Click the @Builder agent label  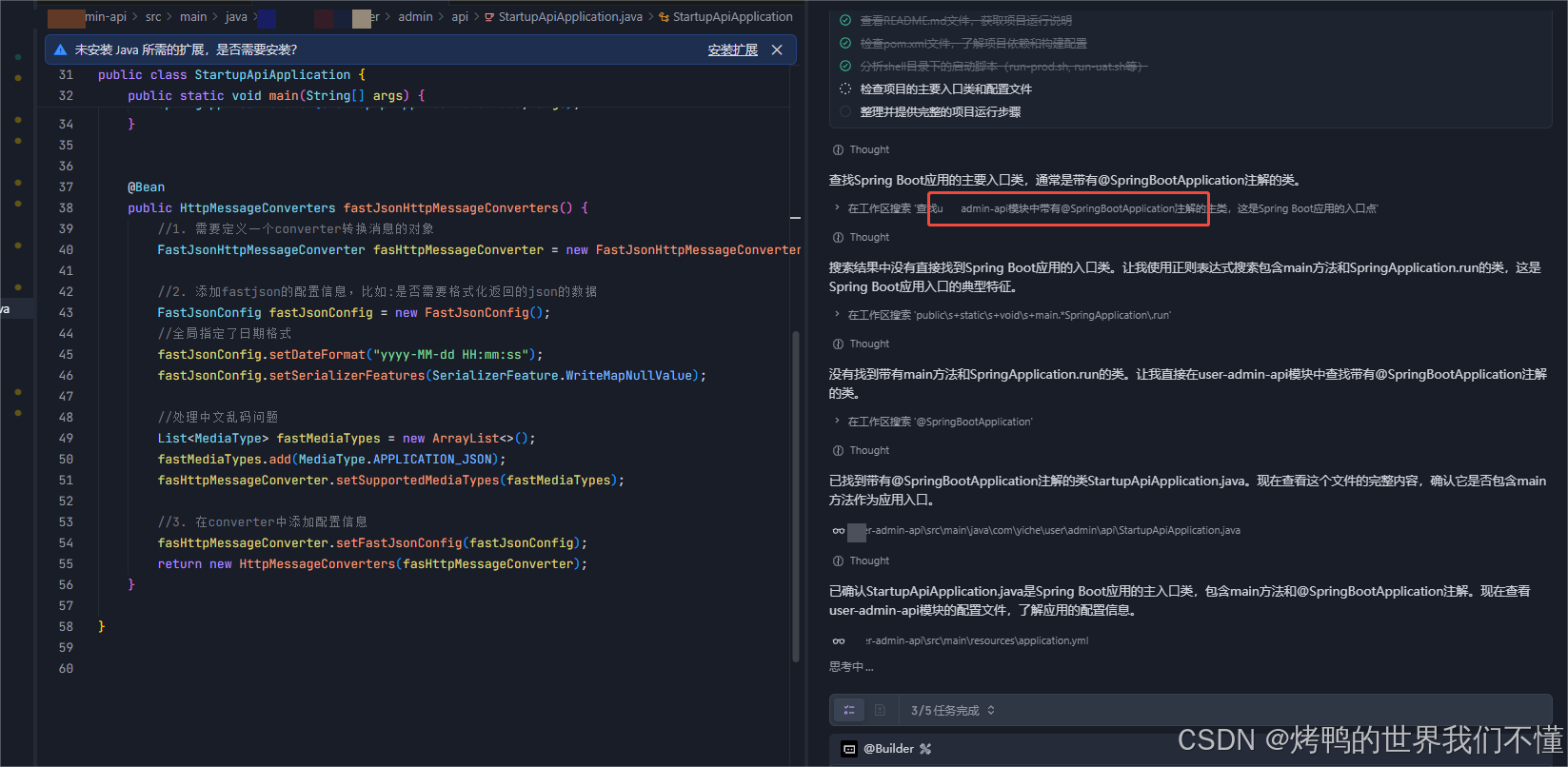[x=888, y=749]
